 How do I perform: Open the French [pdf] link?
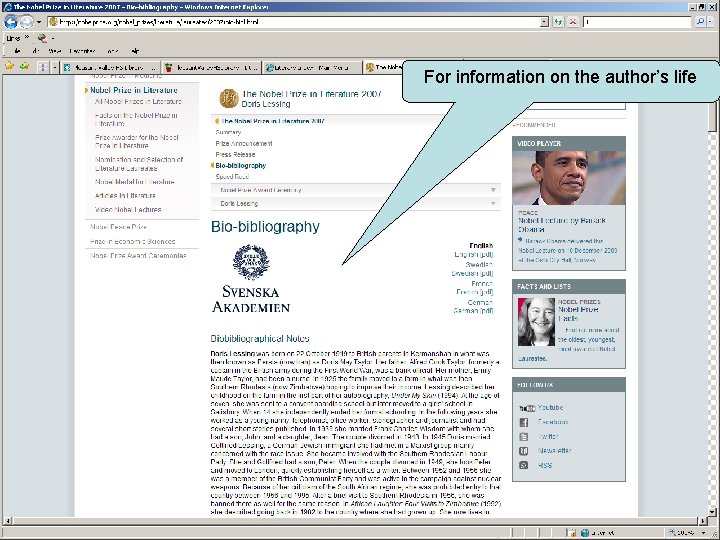(x=474, y=292)
